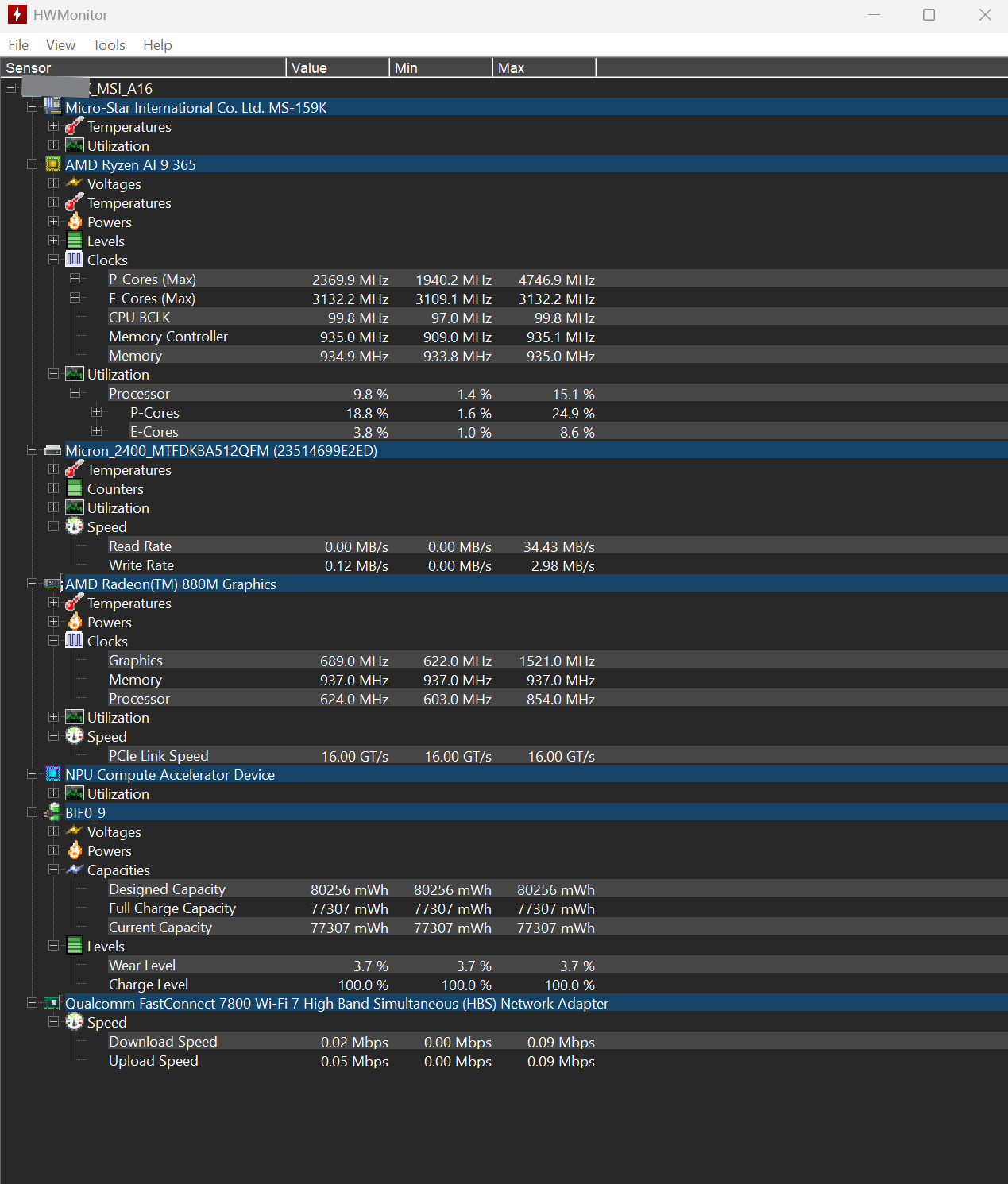This screenshot has height=1184, width=1008.
Task: Collapse the root MSI_A16 computer node
Action: tap(10, 88)
